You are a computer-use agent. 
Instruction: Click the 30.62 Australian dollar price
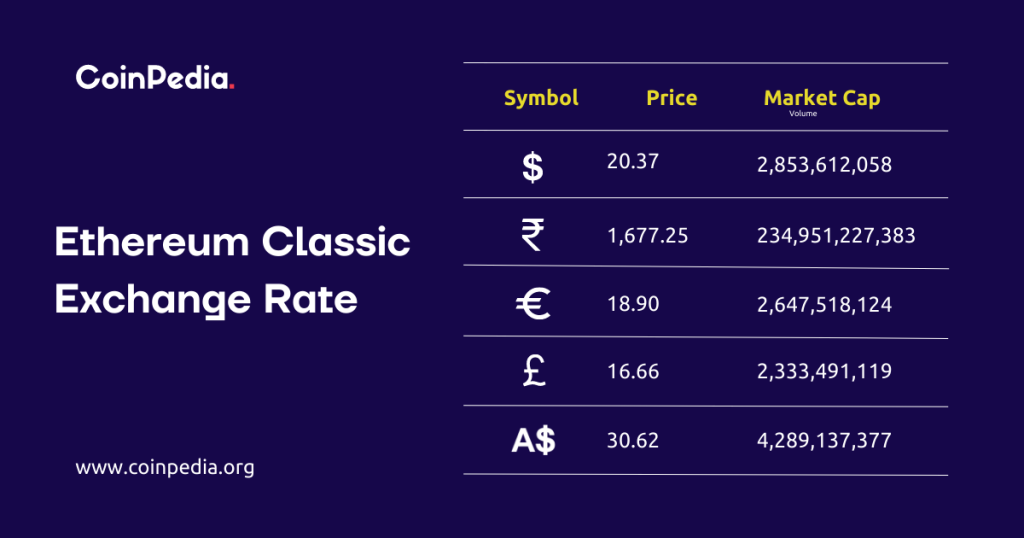click(633, 440)
